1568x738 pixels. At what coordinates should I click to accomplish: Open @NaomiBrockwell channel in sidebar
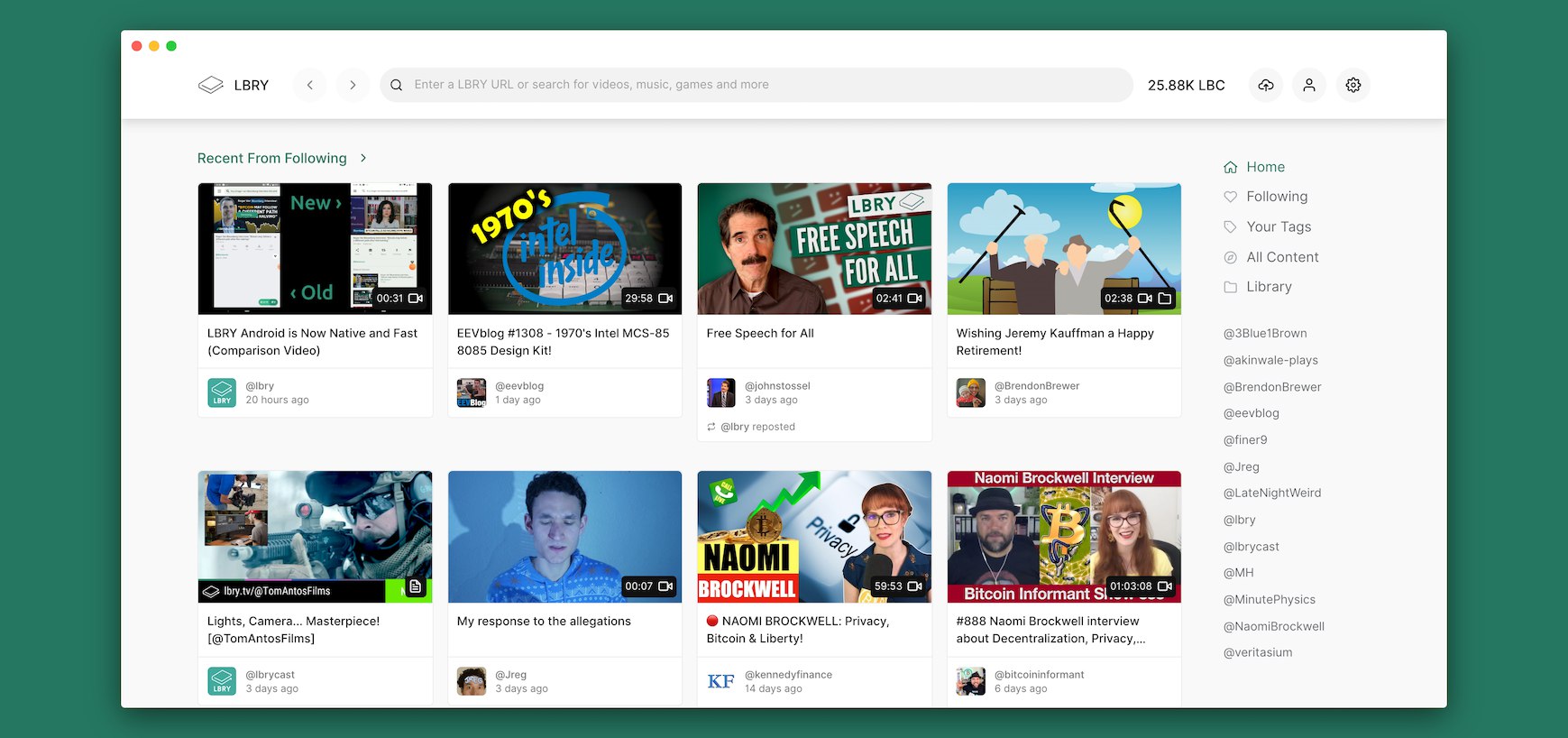tap(1274, 626)
